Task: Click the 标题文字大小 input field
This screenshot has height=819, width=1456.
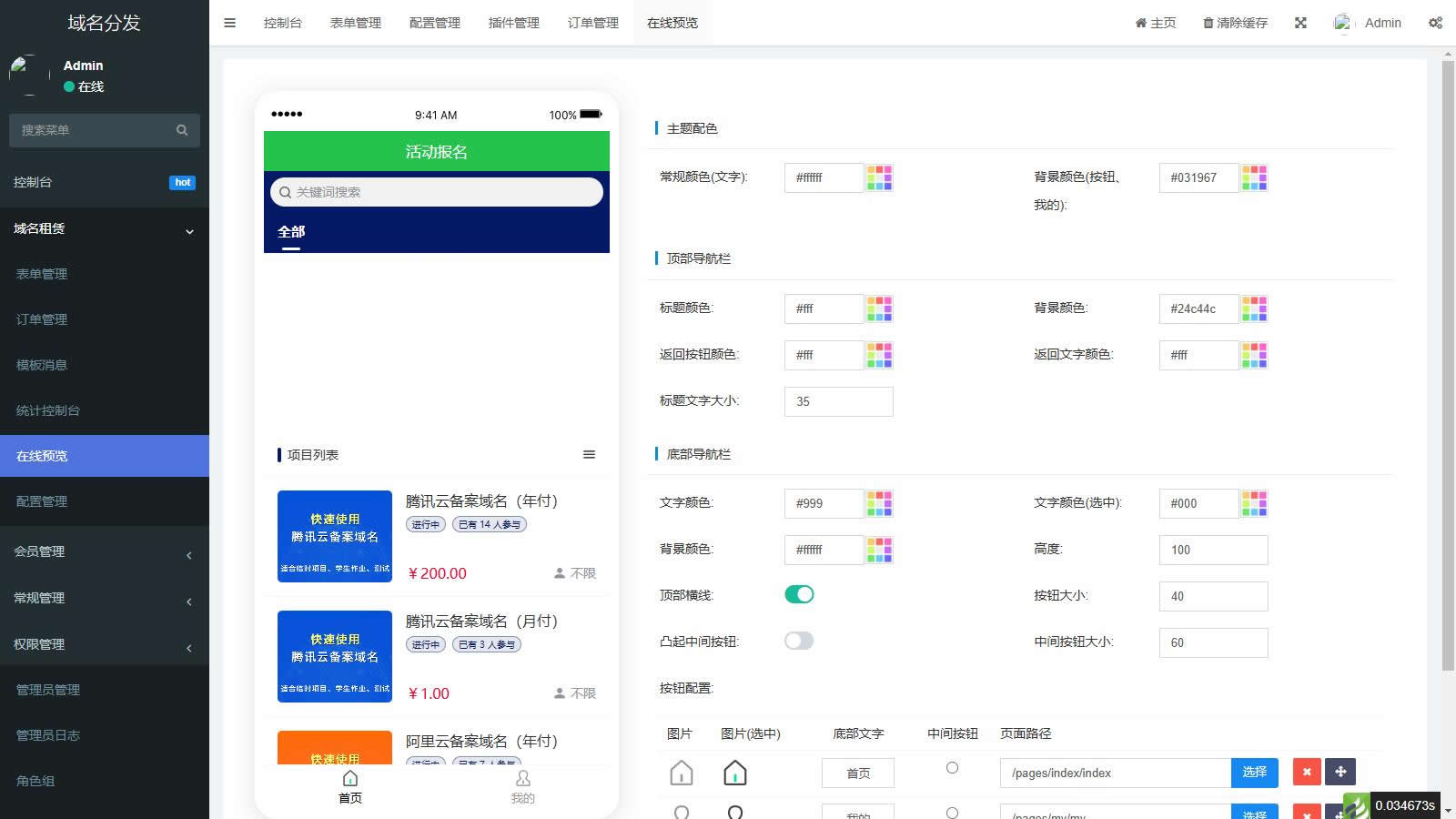Action: (x=838, y=401)
